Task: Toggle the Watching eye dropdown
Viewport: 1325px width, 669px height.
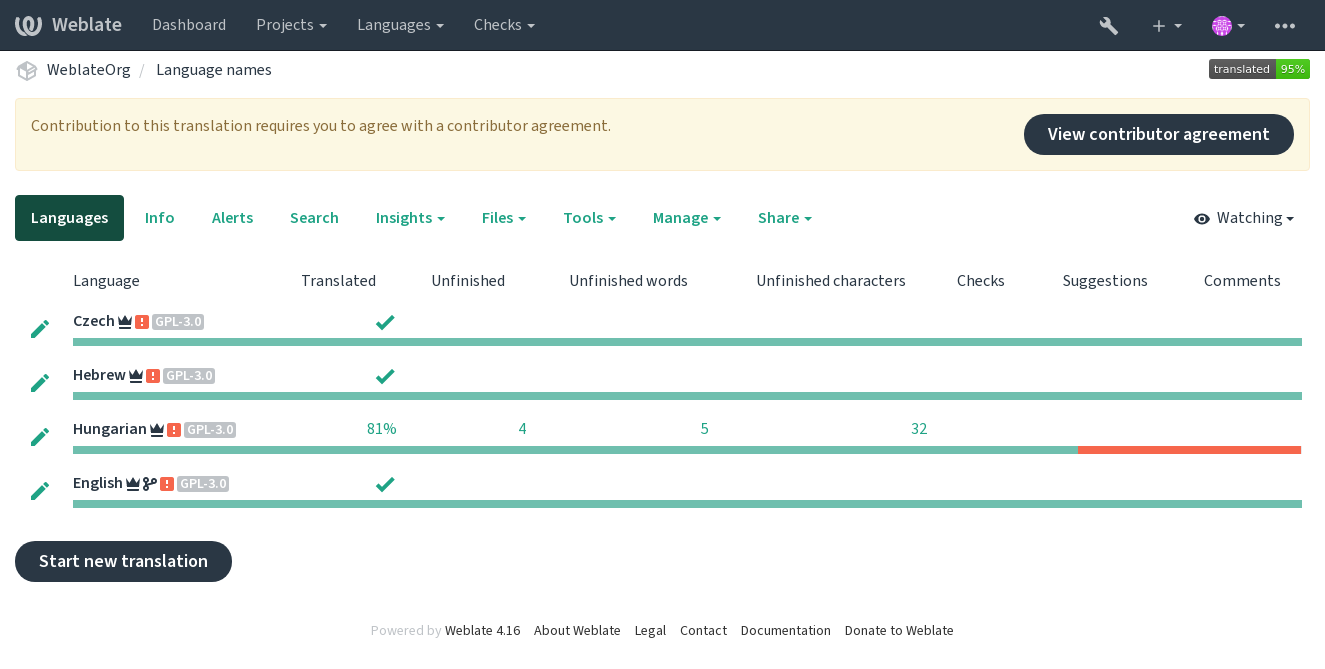Action: pos(1244,218)
